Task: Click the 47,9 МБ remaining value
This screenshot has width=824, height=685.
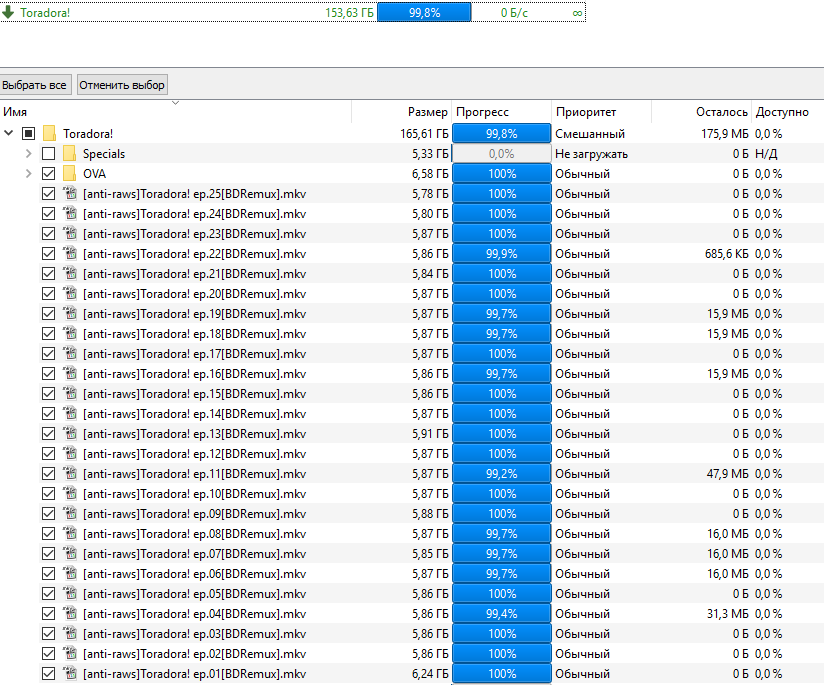Action: (727, 474)
